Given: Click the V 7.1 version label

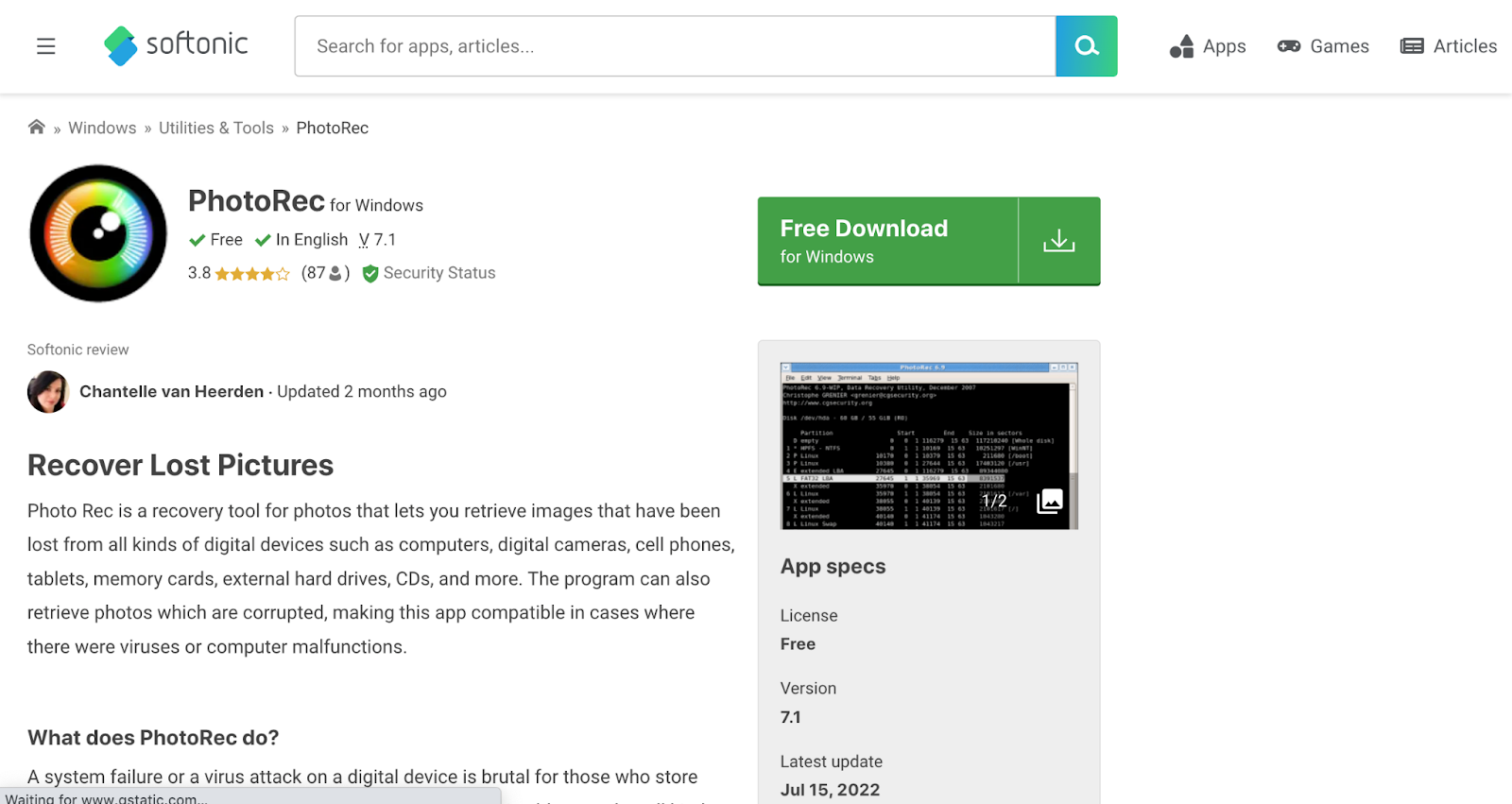Looking at the screenshot, I should [x=377, y=240].
